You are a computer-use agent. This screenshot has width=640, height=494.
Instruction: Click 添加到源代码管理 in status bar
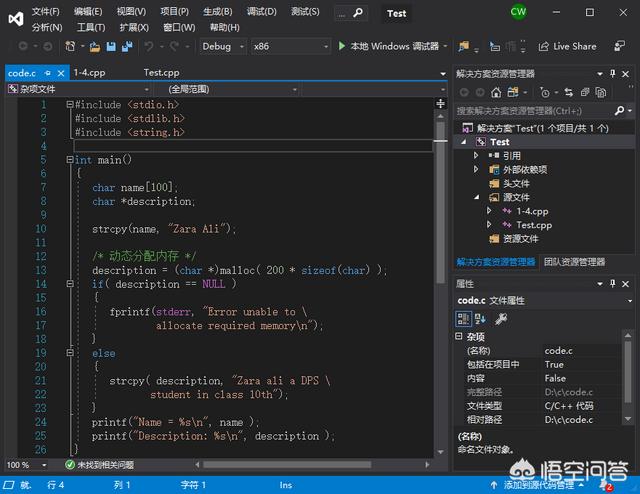click(x=538, y=485)
